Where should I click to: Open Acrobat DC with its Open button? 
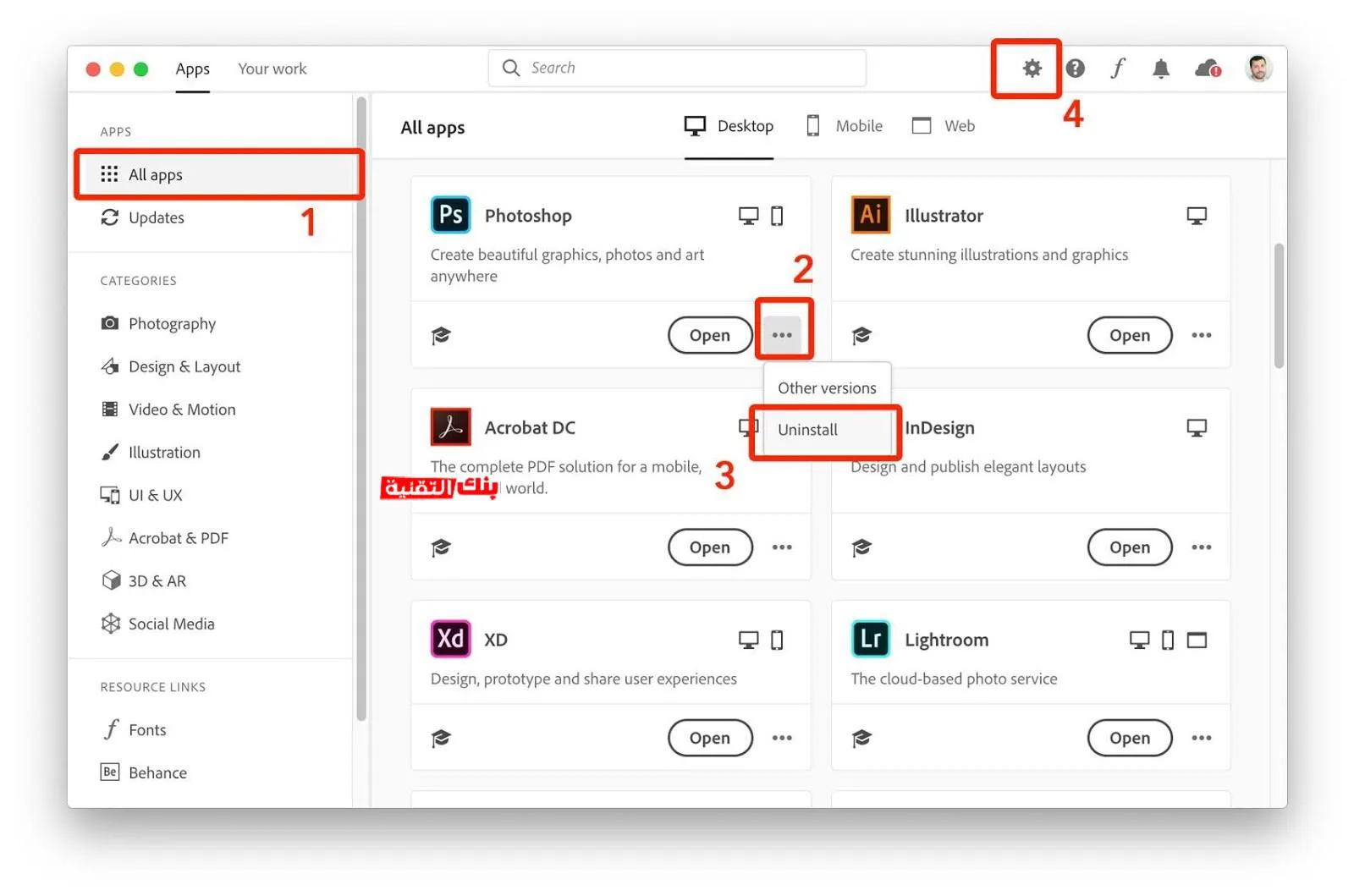[x=710, y=547]
